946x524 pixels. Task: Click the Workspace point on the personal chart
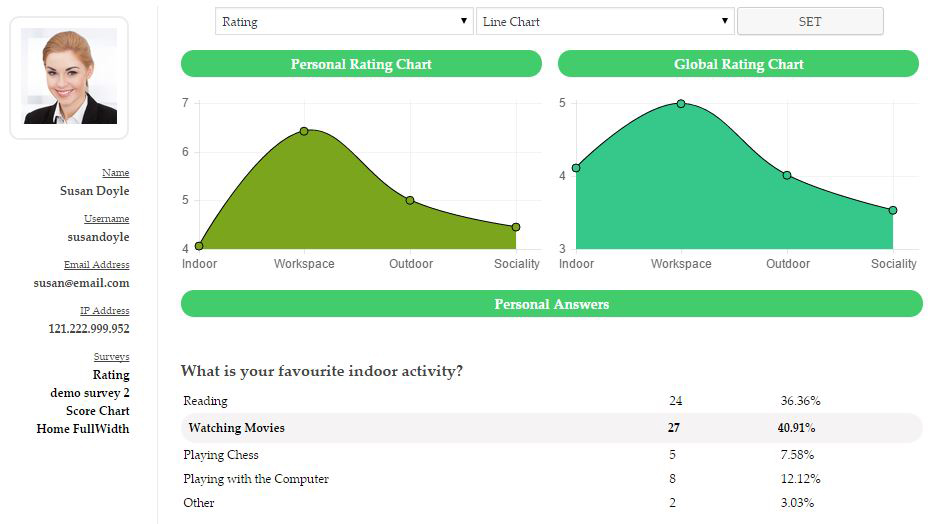click(304, 131)
